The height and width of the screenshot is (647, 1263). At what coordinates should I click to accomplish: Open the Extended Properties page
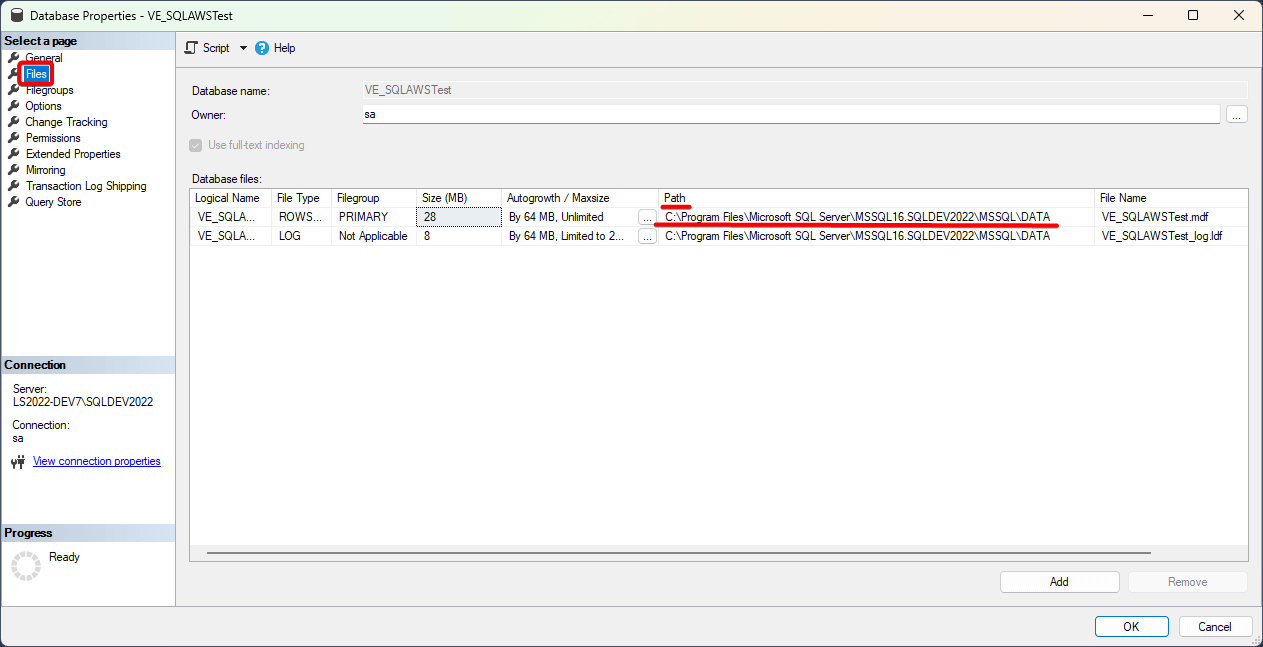coord(73,154)
